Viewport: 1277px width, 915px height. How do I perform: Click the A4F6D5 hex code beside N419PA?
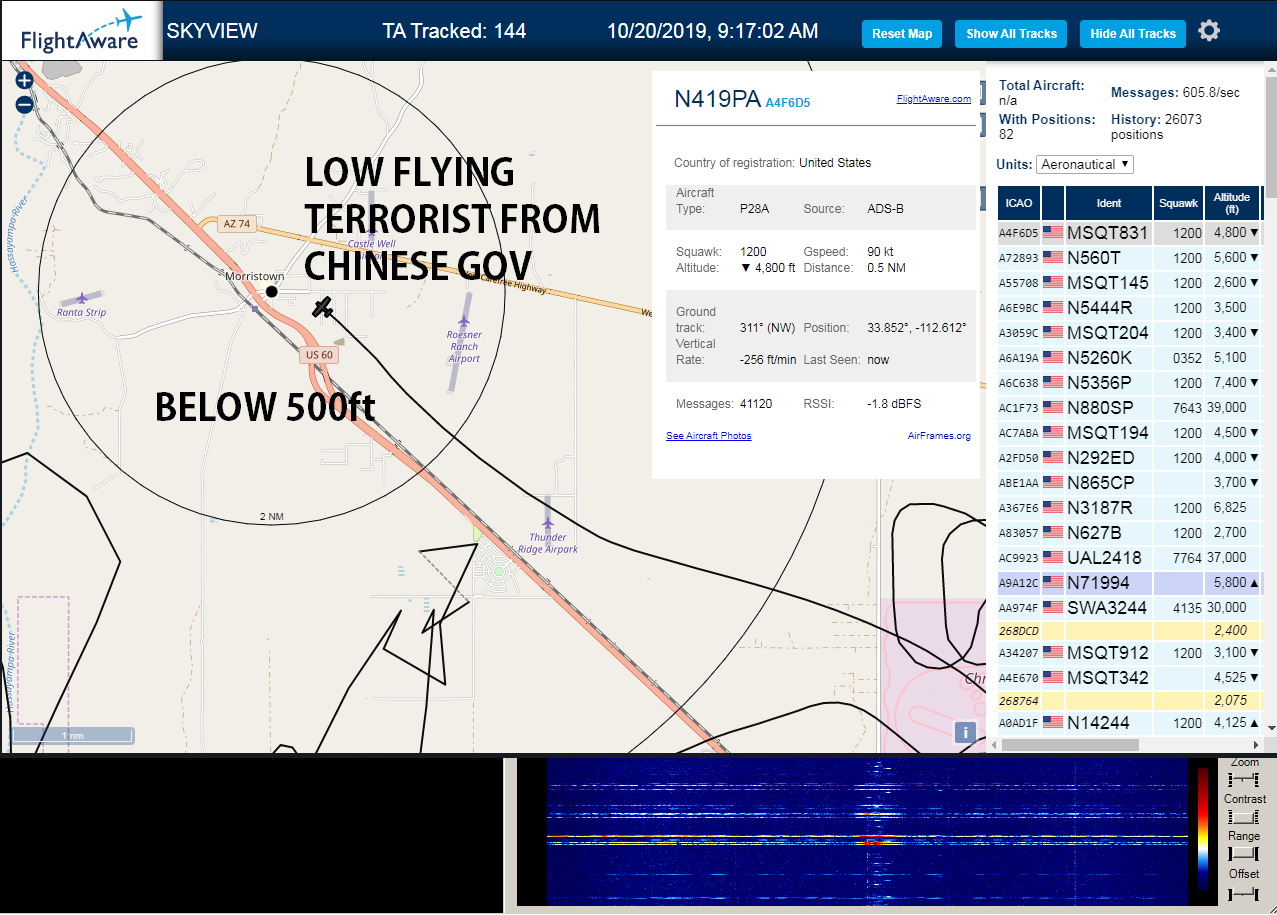pyautogui.click(x=787, y=102)
